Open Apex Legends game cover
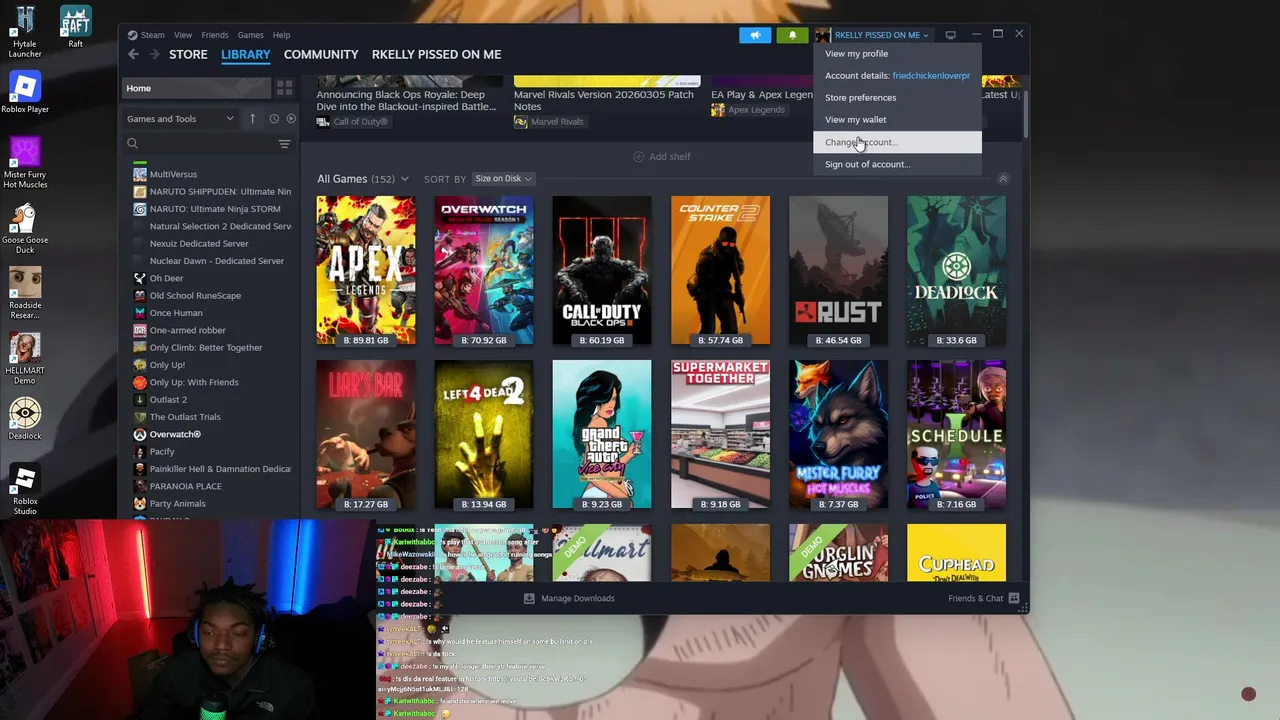Viewport: 1280px width, 720px height. point(365,271)
